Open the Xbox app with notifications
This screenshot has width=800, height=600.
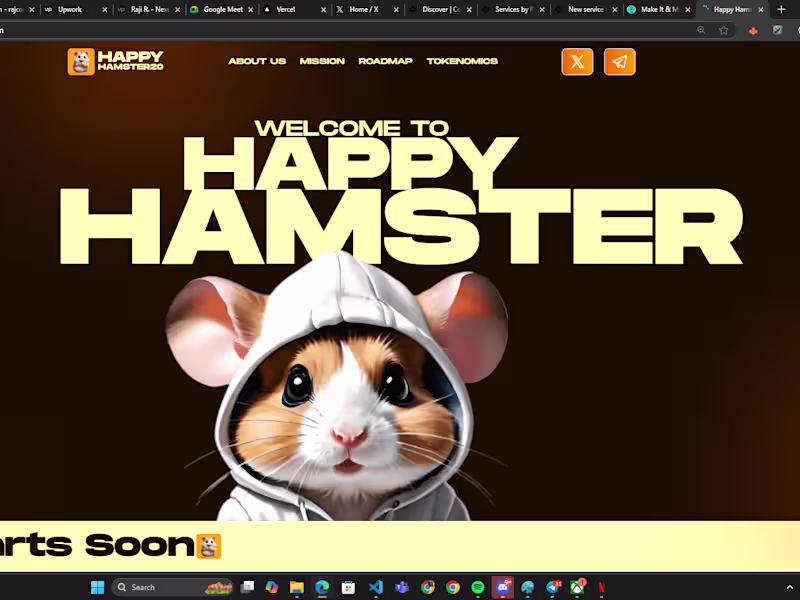pos(577,587)
